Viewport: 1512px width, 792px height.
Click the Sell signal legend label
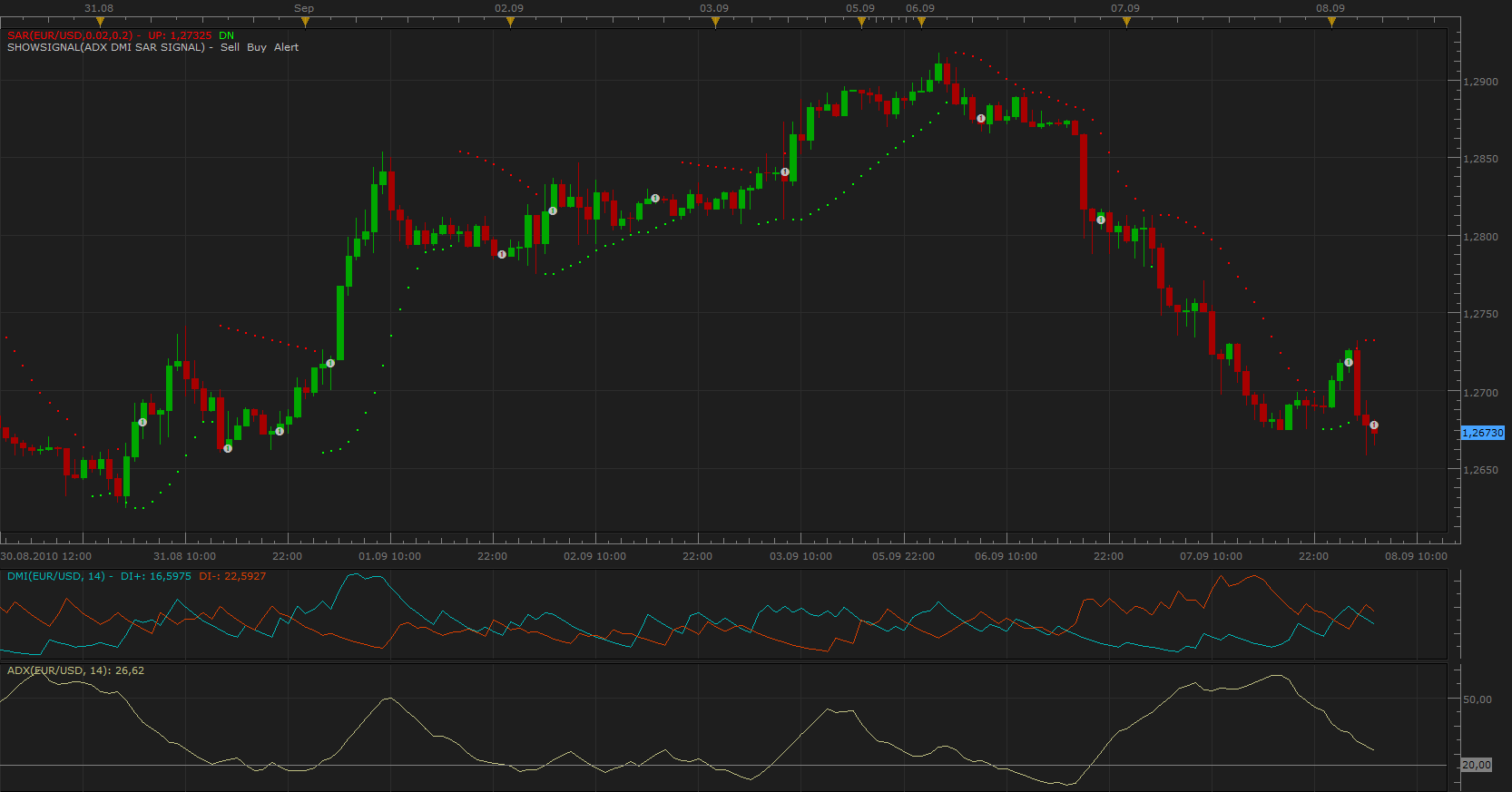230,47
